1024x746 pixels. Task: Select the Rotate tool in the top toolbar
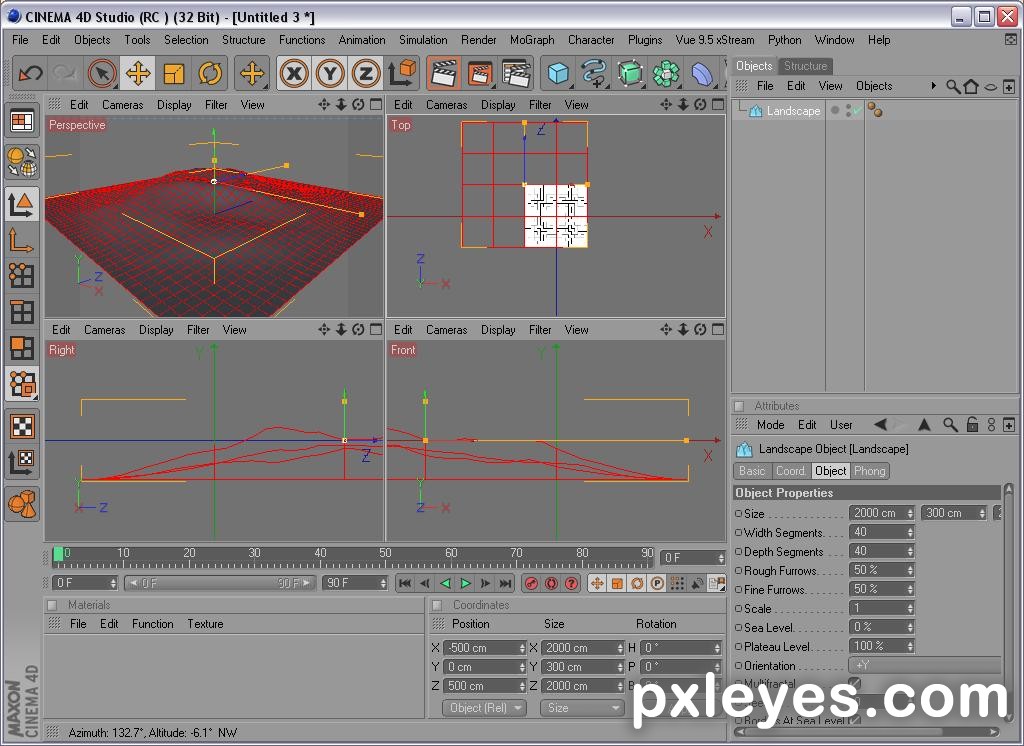(210, 73)
